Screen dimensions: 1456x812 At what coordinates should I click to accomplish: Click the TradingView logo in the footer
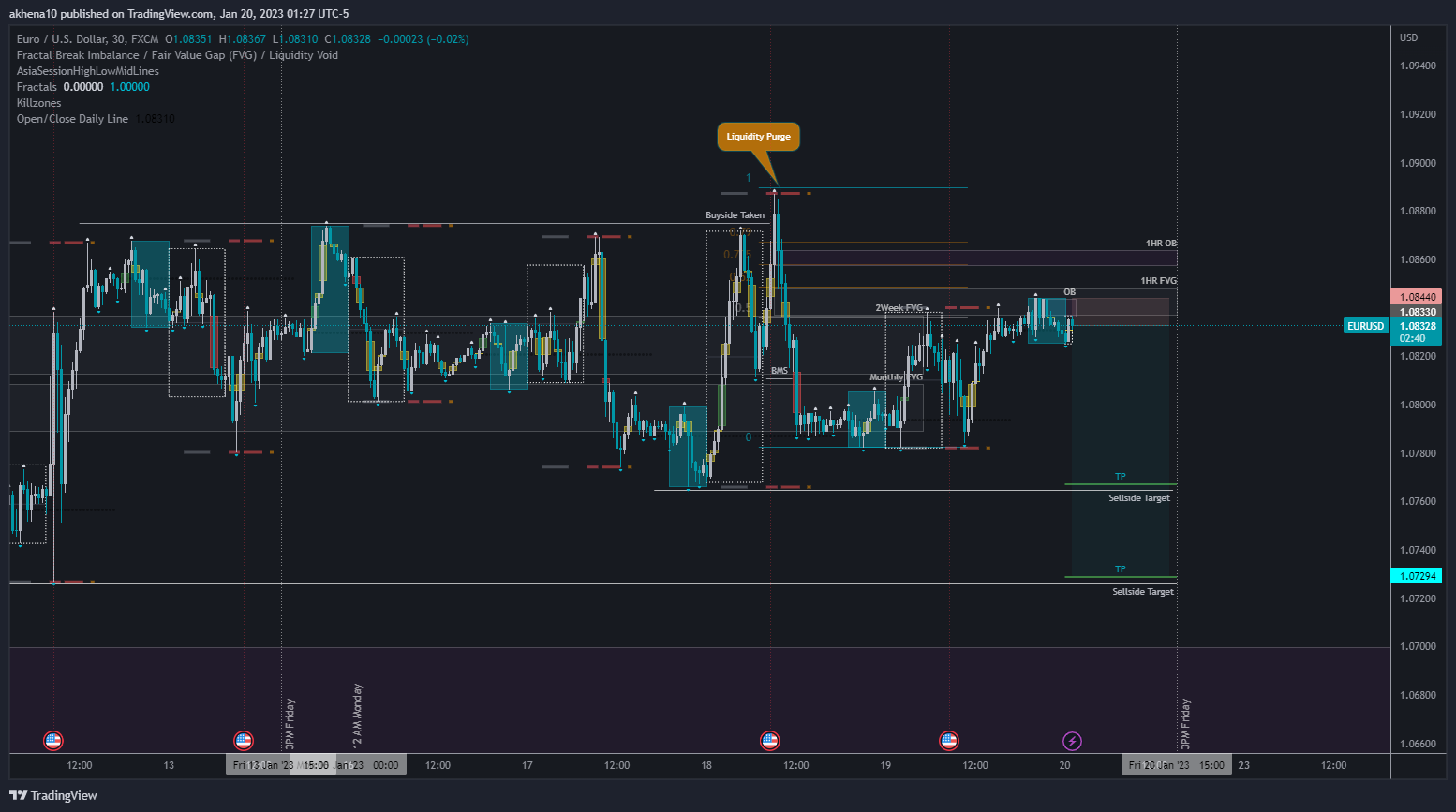53,795
